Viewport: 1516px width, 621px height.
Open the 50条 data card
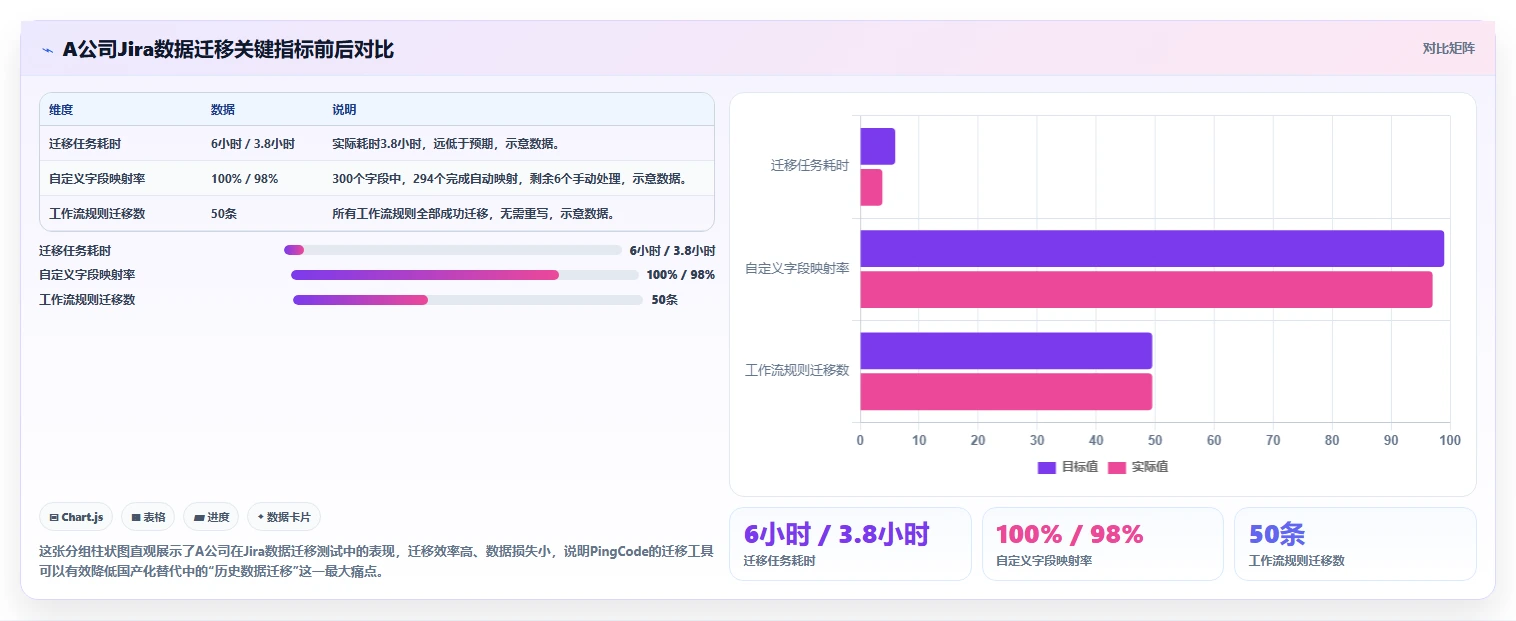[x=1355, y=544]
